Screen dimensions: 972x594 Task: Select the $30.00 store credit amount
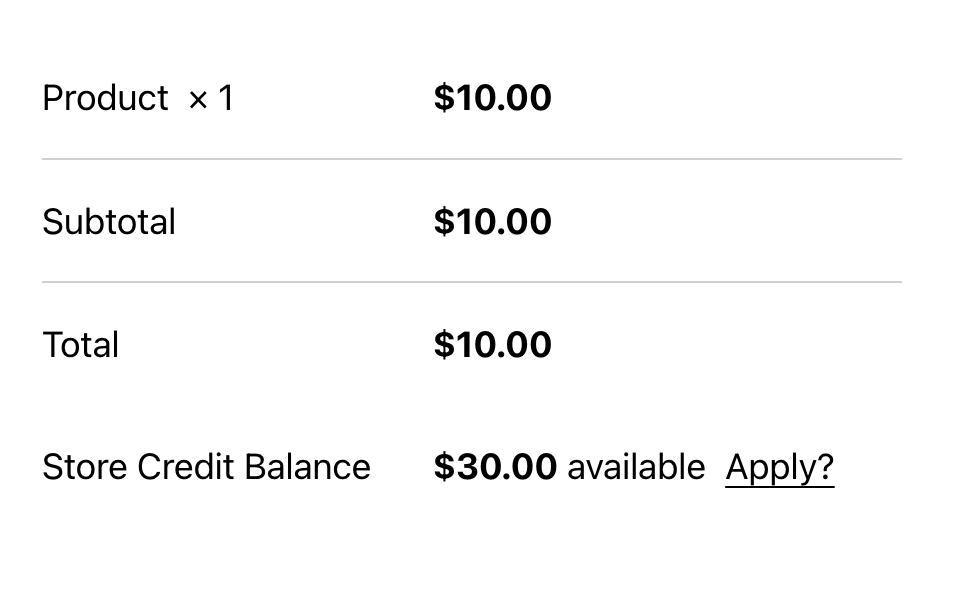[x=495, y=467]
